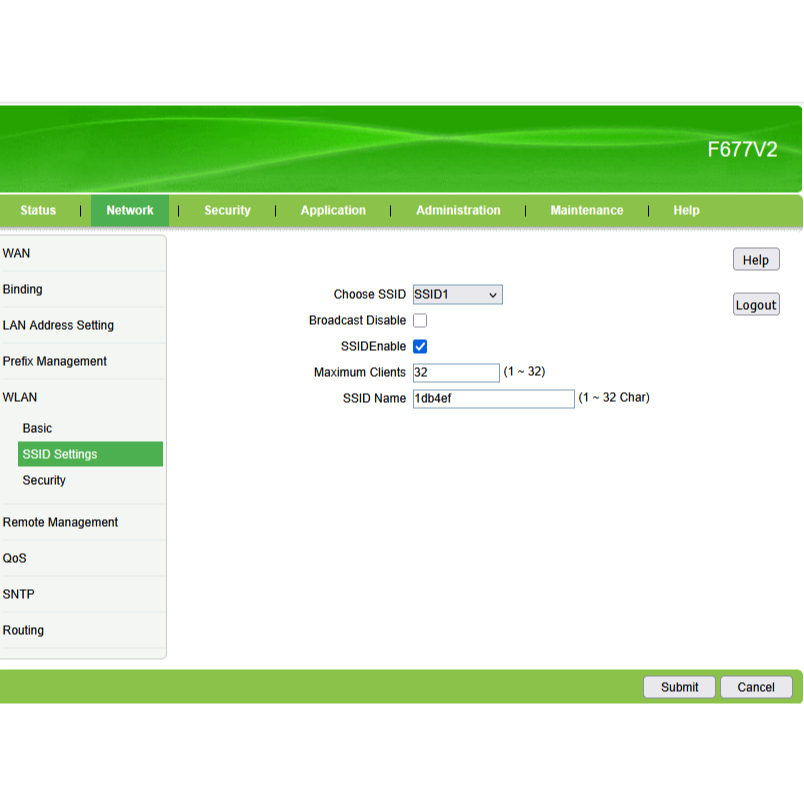Click the Logout button
This screenshot has height=804, width=804.
coord(755,305)
